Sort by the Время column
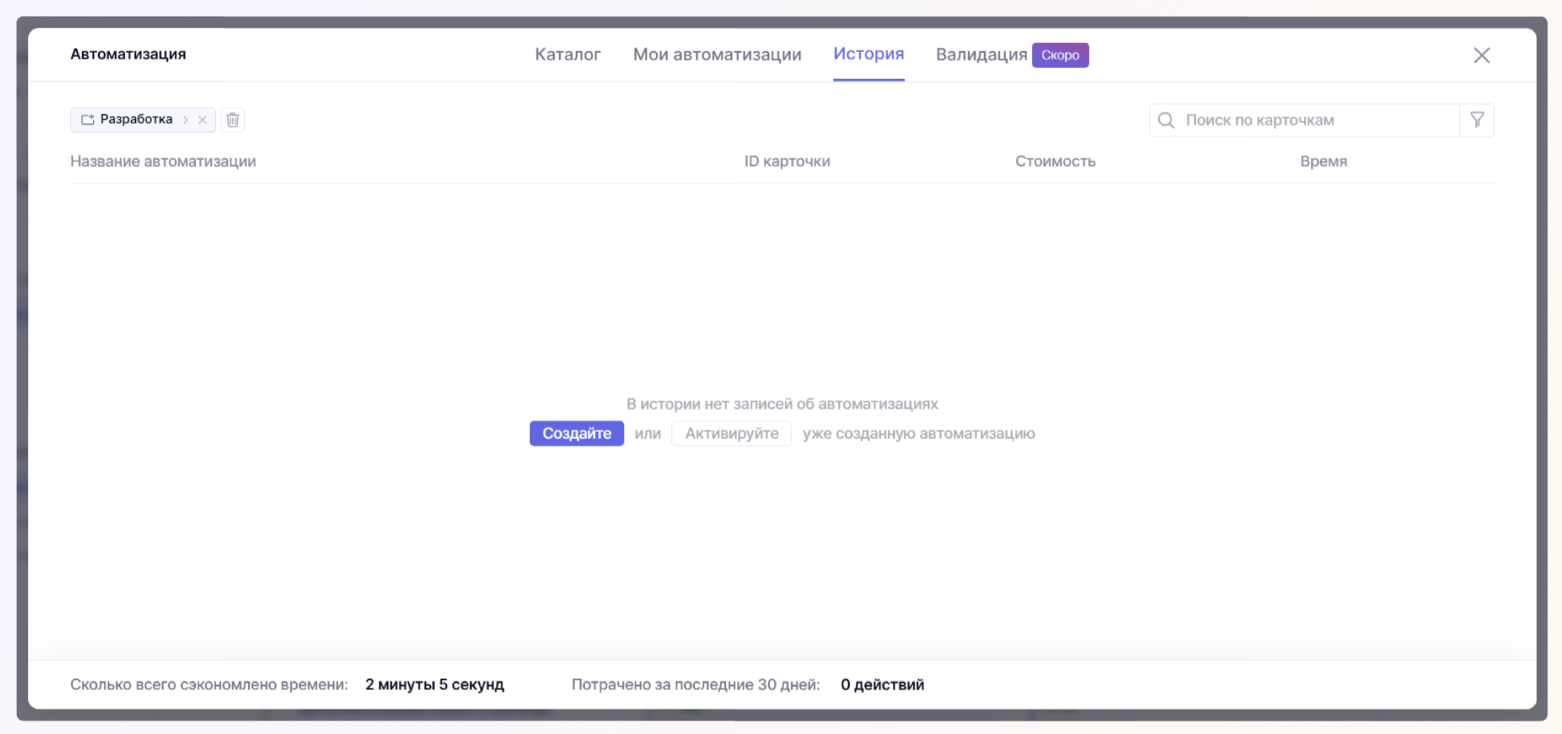Screen dimensions: 1562x734 pos(1323,161)
